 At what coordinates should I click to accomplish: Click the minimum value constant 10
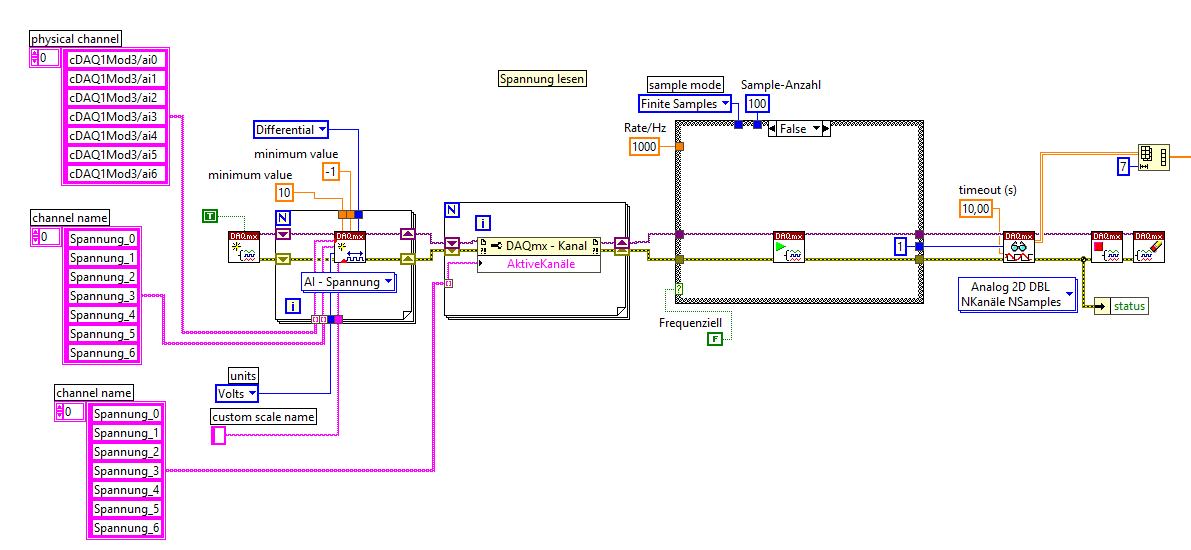(x=283, y=192)
